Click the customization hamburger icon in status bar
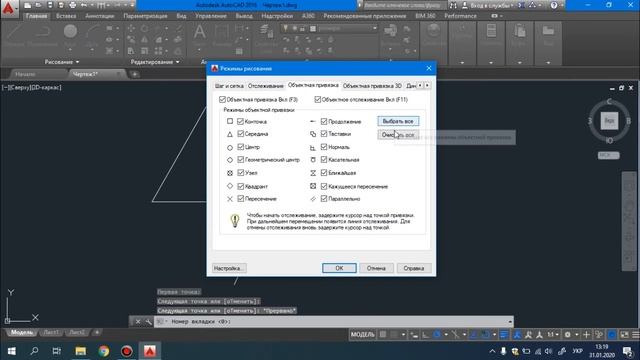The width and height of the screenshot is (640, 360). [636, 335]
